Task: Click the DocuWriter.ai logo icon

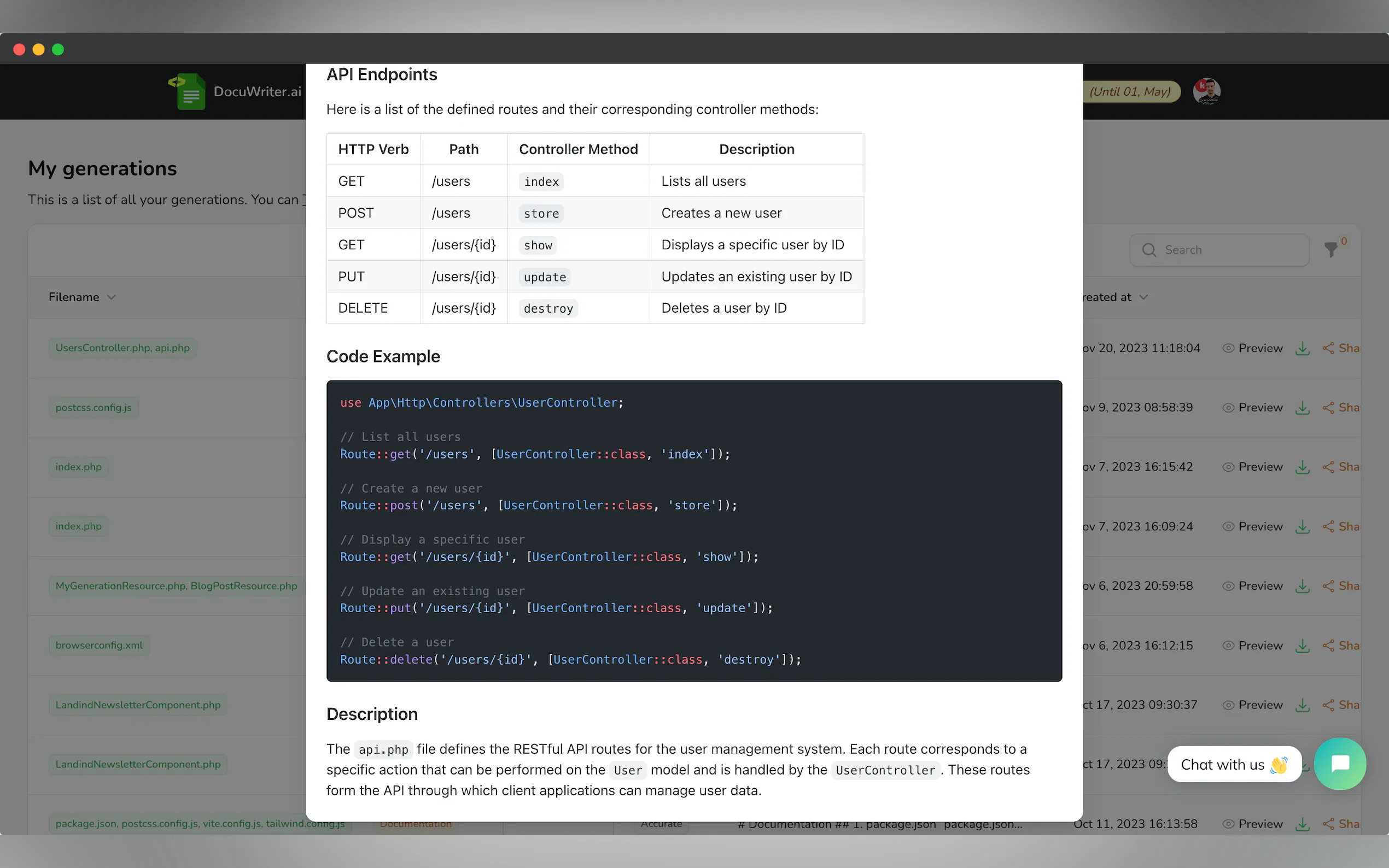Action: pos(186,91)
